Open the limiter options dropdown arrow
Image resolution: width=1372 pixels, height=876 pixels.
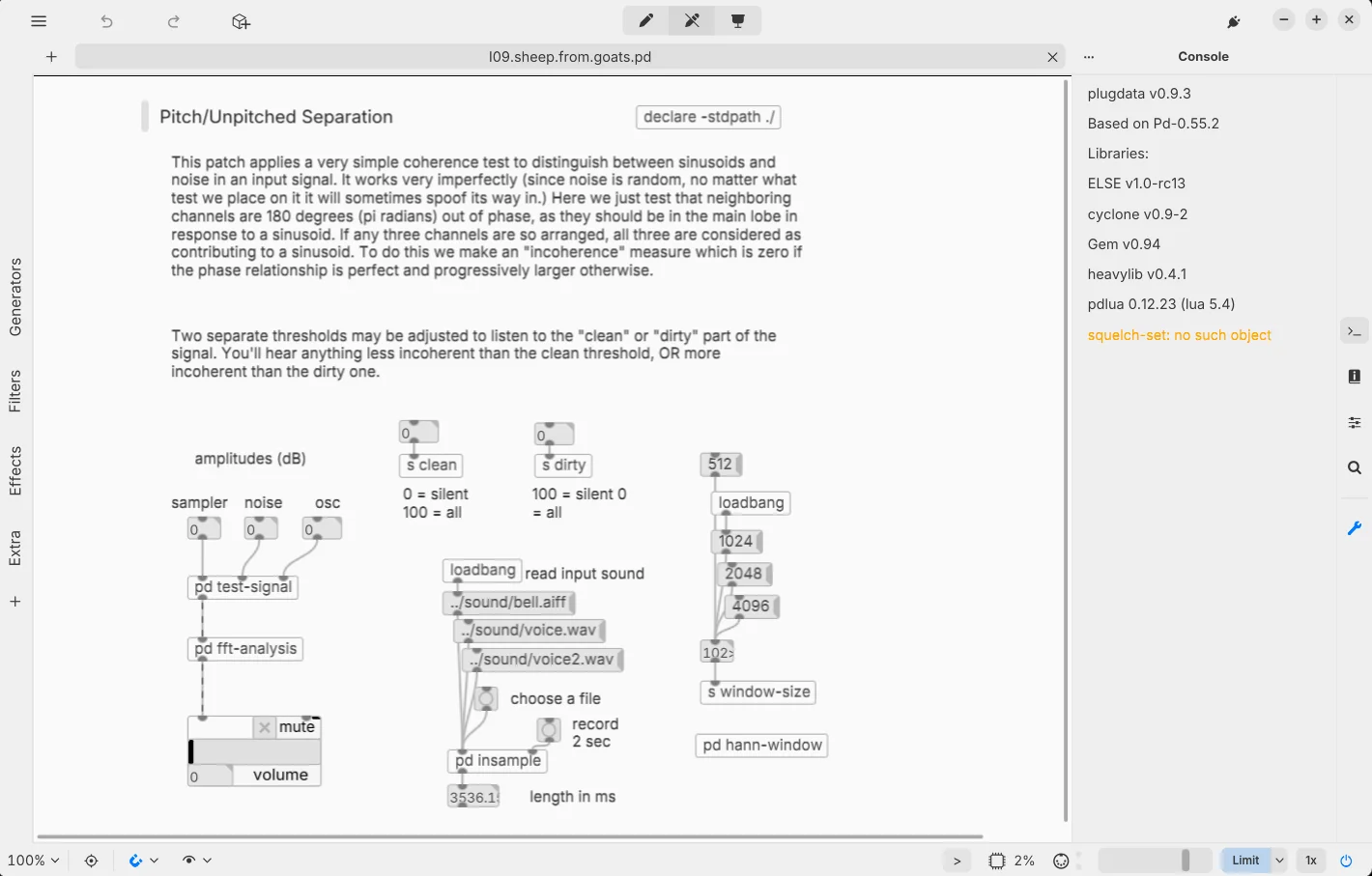(1279, 861)
